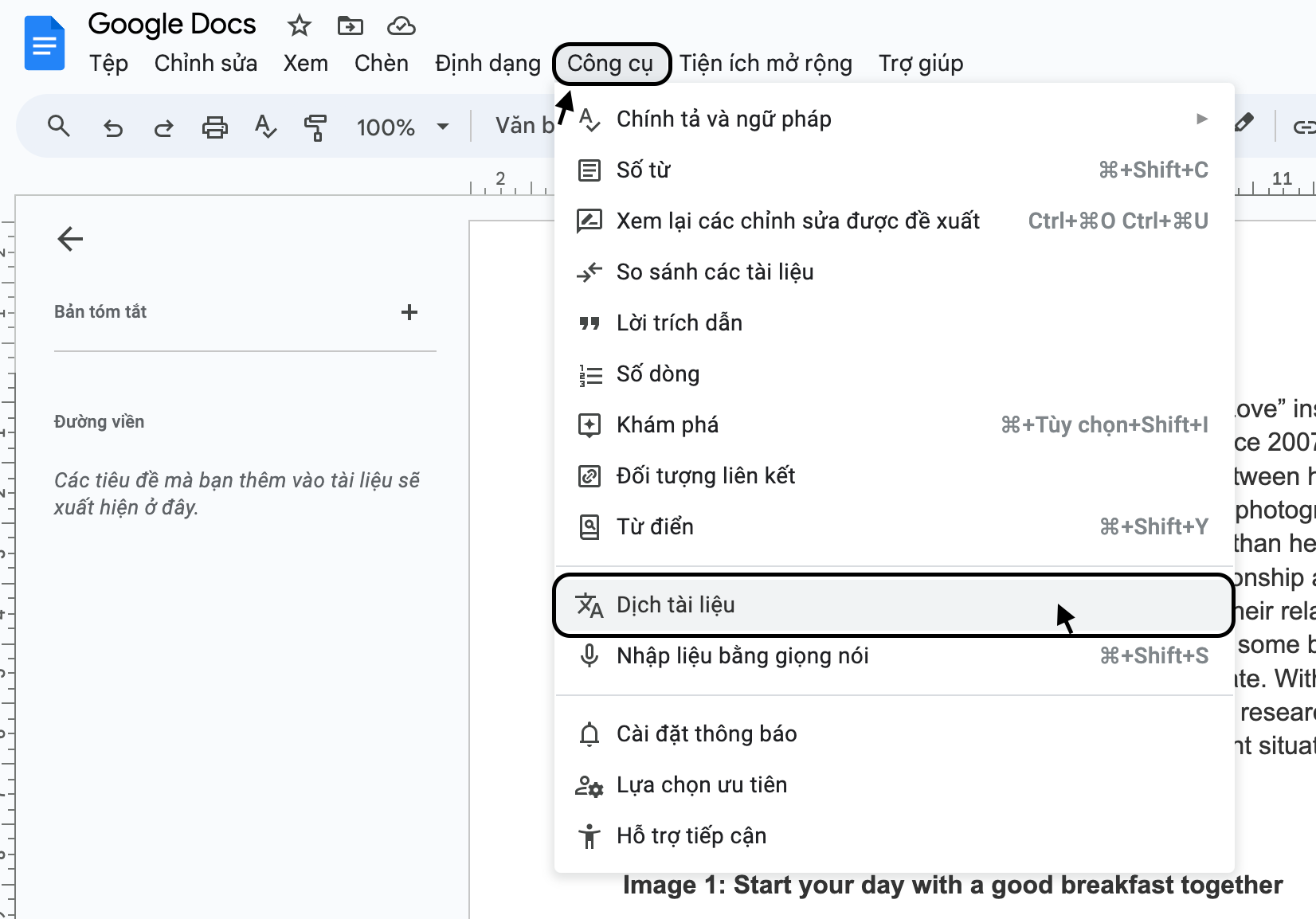Open the Công cụ menu
The height and width of the screenshot is (919, 1316).
point(610,64)
